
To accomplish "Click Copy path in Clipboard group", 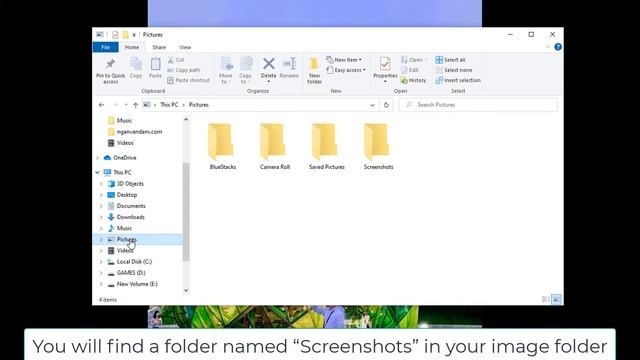I will 184,70.
